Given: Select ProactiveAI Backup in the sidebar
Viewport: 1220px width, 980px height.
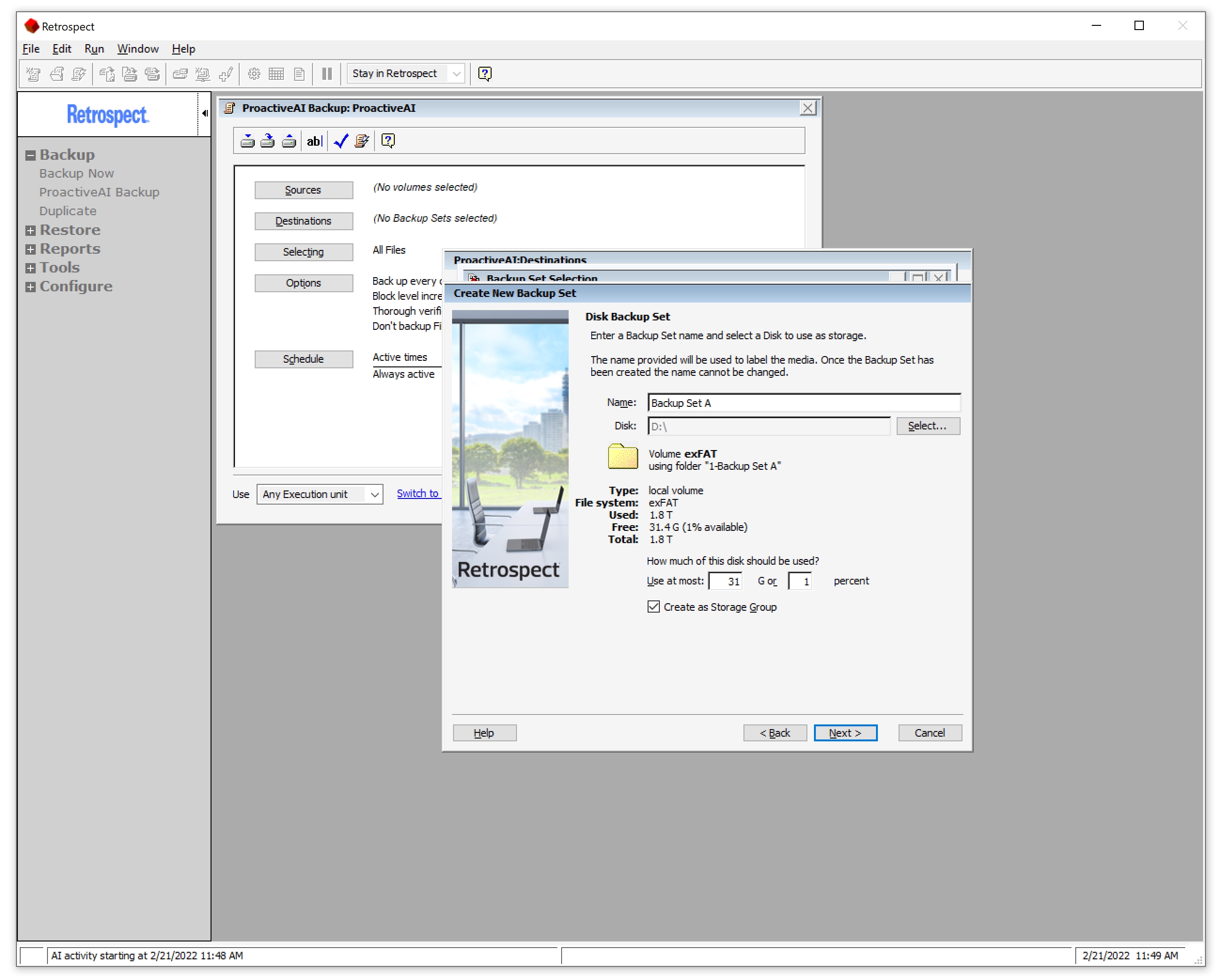Looking at the screenshot, I should tap(99, 192).
